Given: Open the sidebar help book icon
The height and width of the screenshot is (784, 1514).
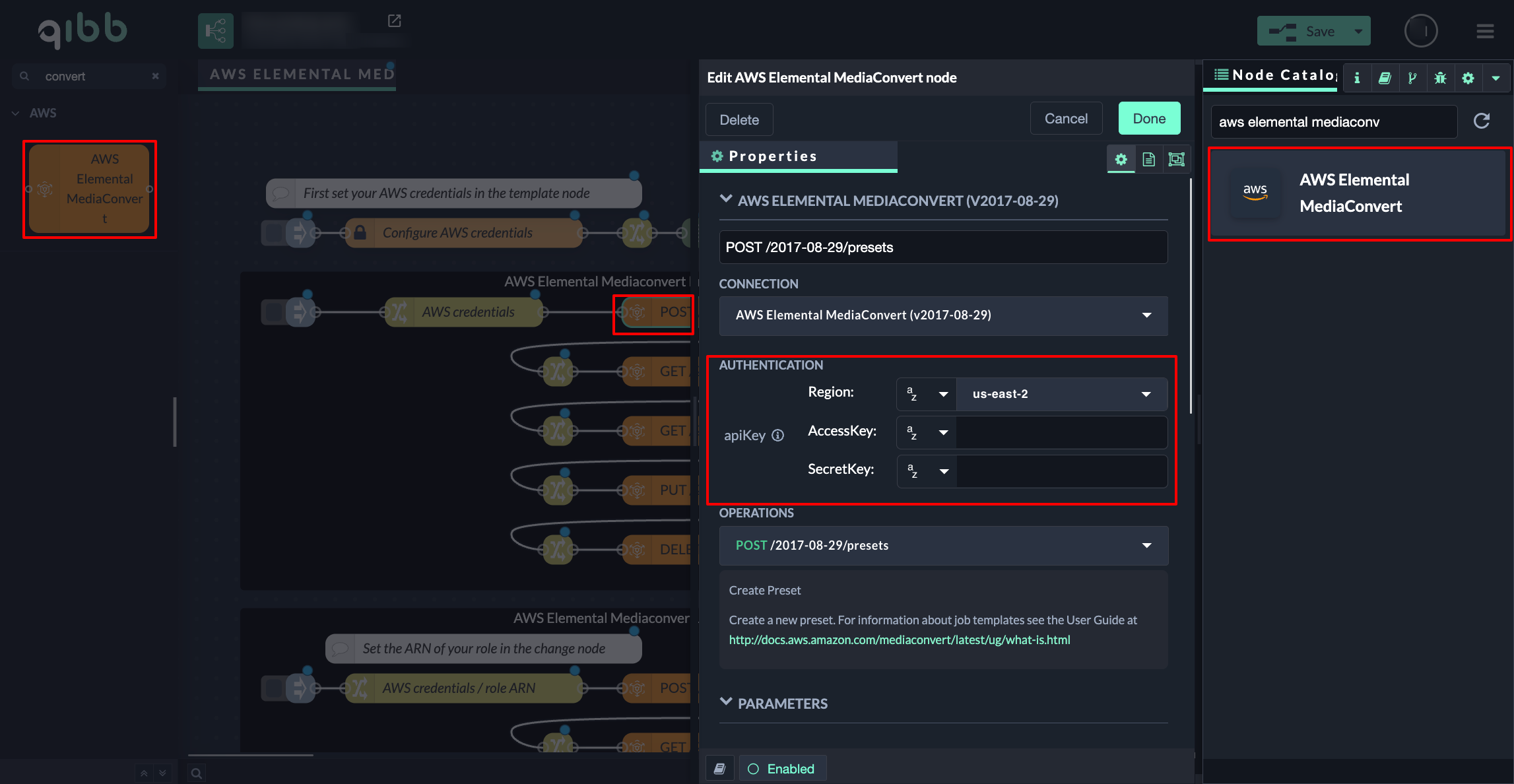Looking at the screenshot, I should click(1385, 78).
